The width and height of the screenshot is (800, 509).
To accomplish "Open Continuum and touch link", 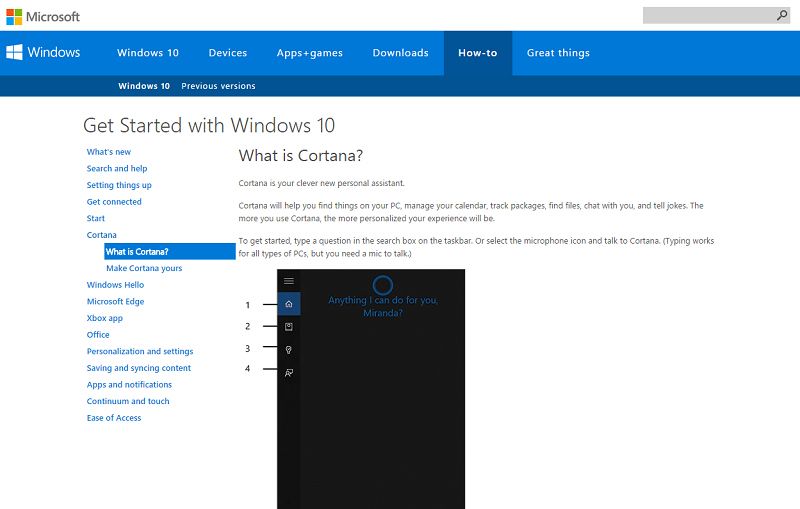I will click(x=128, y=401).
